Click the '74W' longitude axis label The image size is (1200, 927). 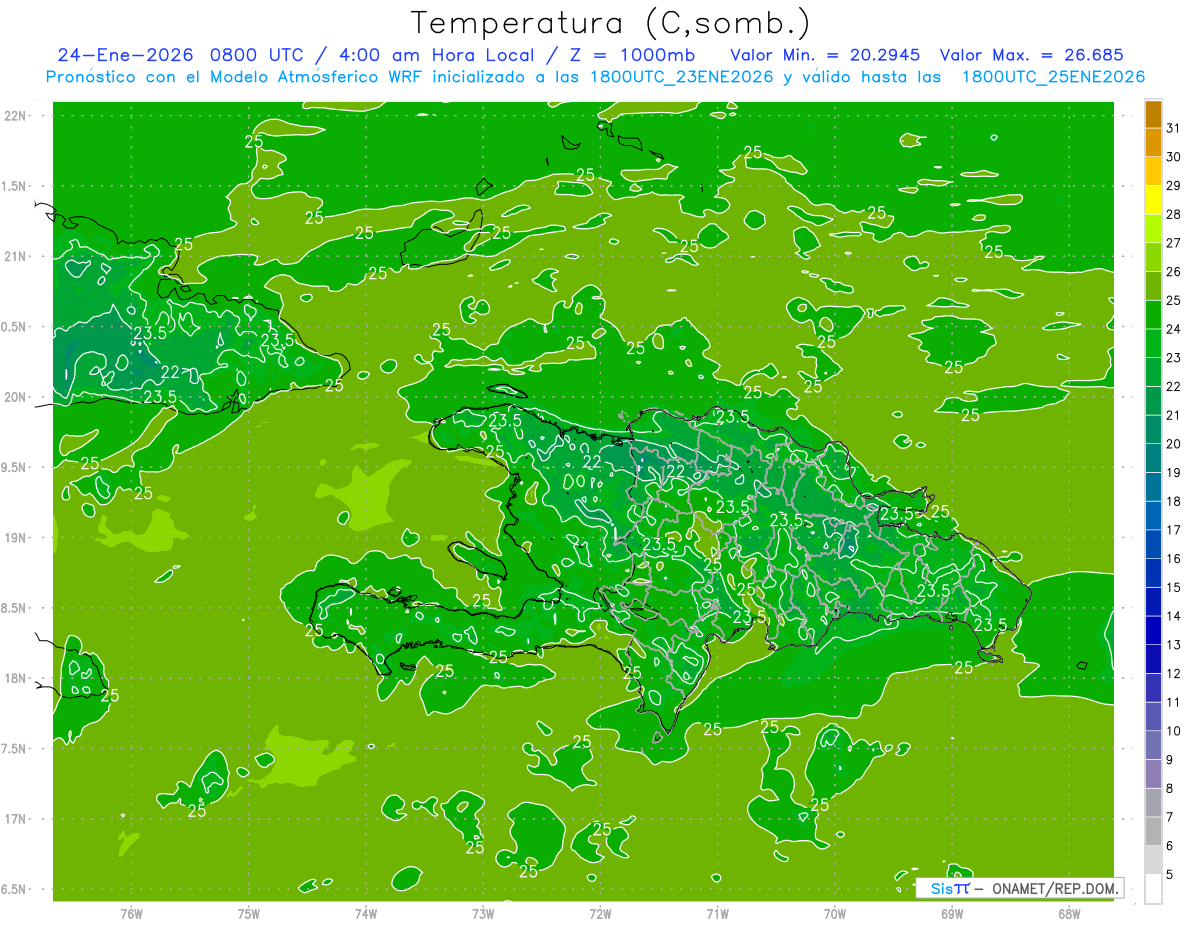[366, 914]
